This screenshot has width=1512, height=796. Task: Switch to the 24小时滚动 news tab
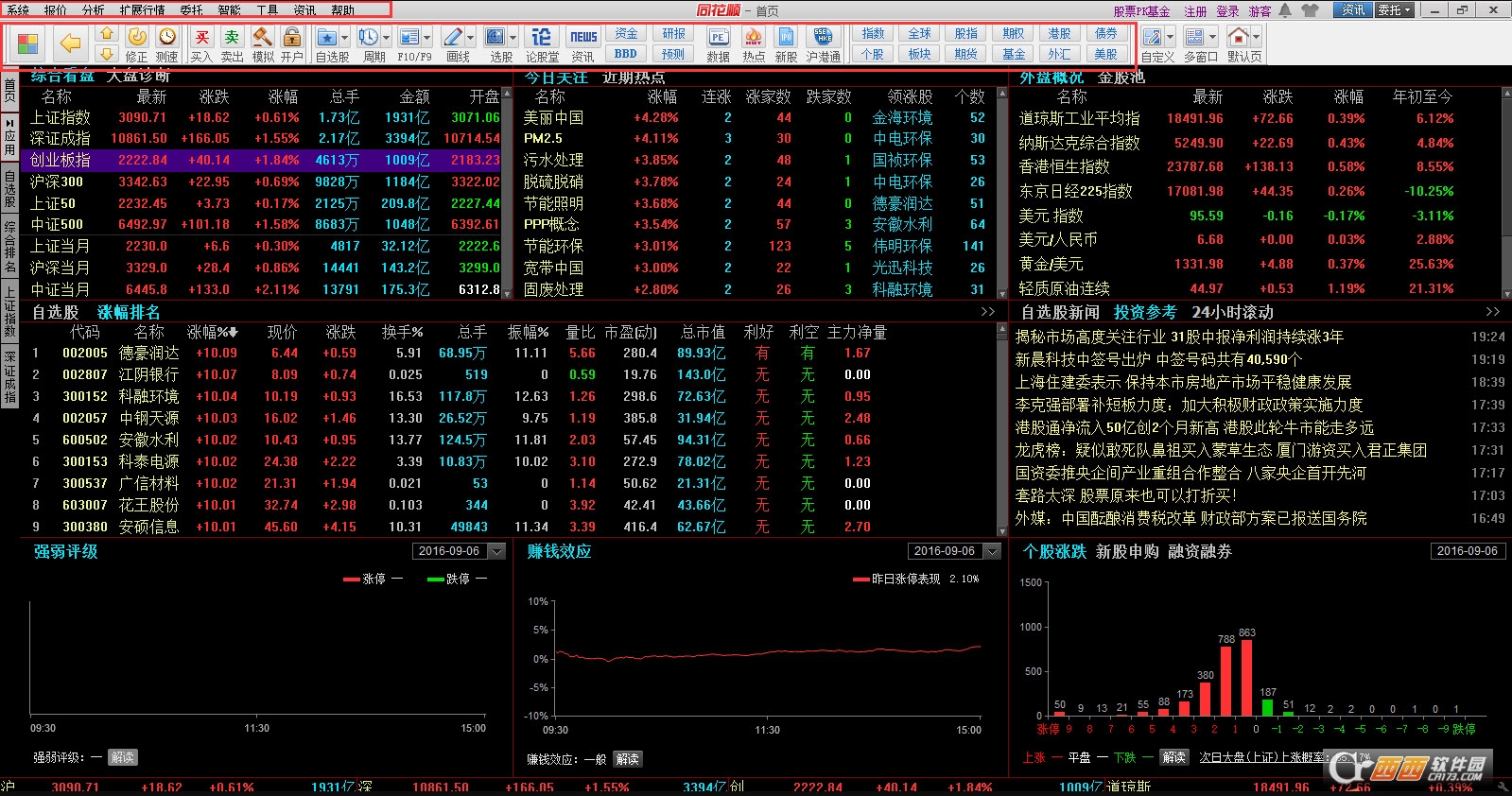[1233, 312]
